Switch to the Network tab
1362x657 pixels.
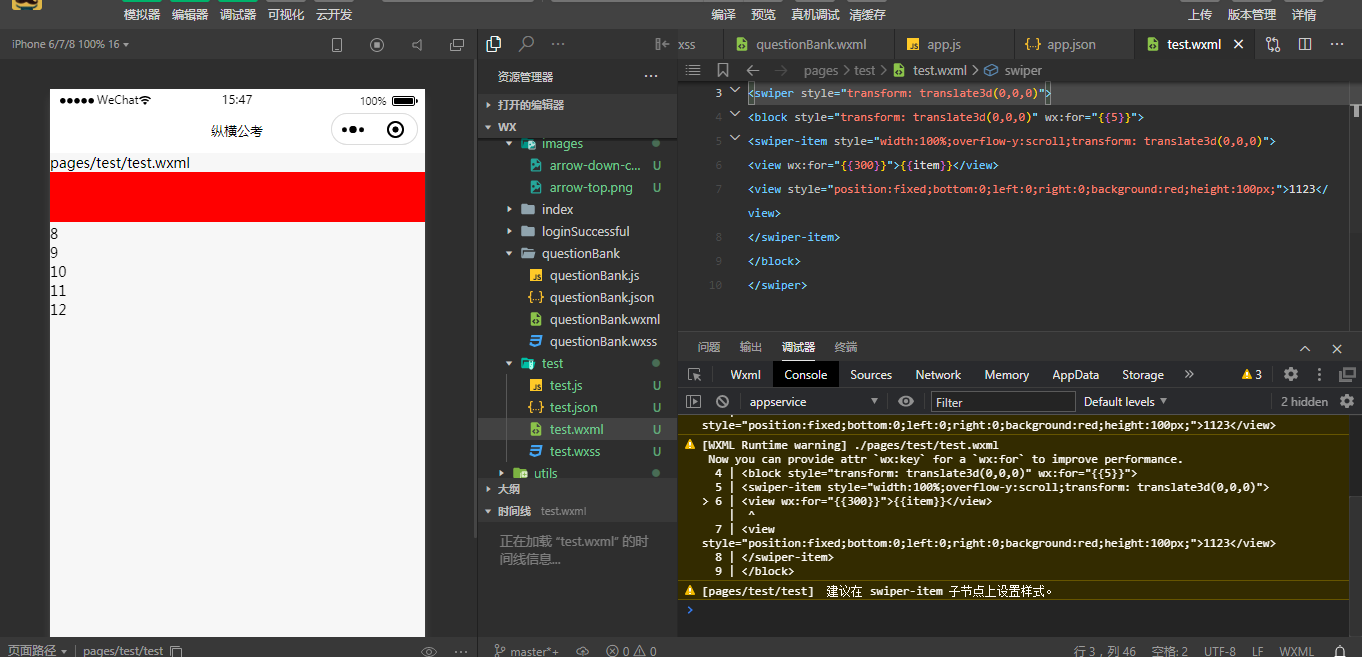(x=938, y=375)
